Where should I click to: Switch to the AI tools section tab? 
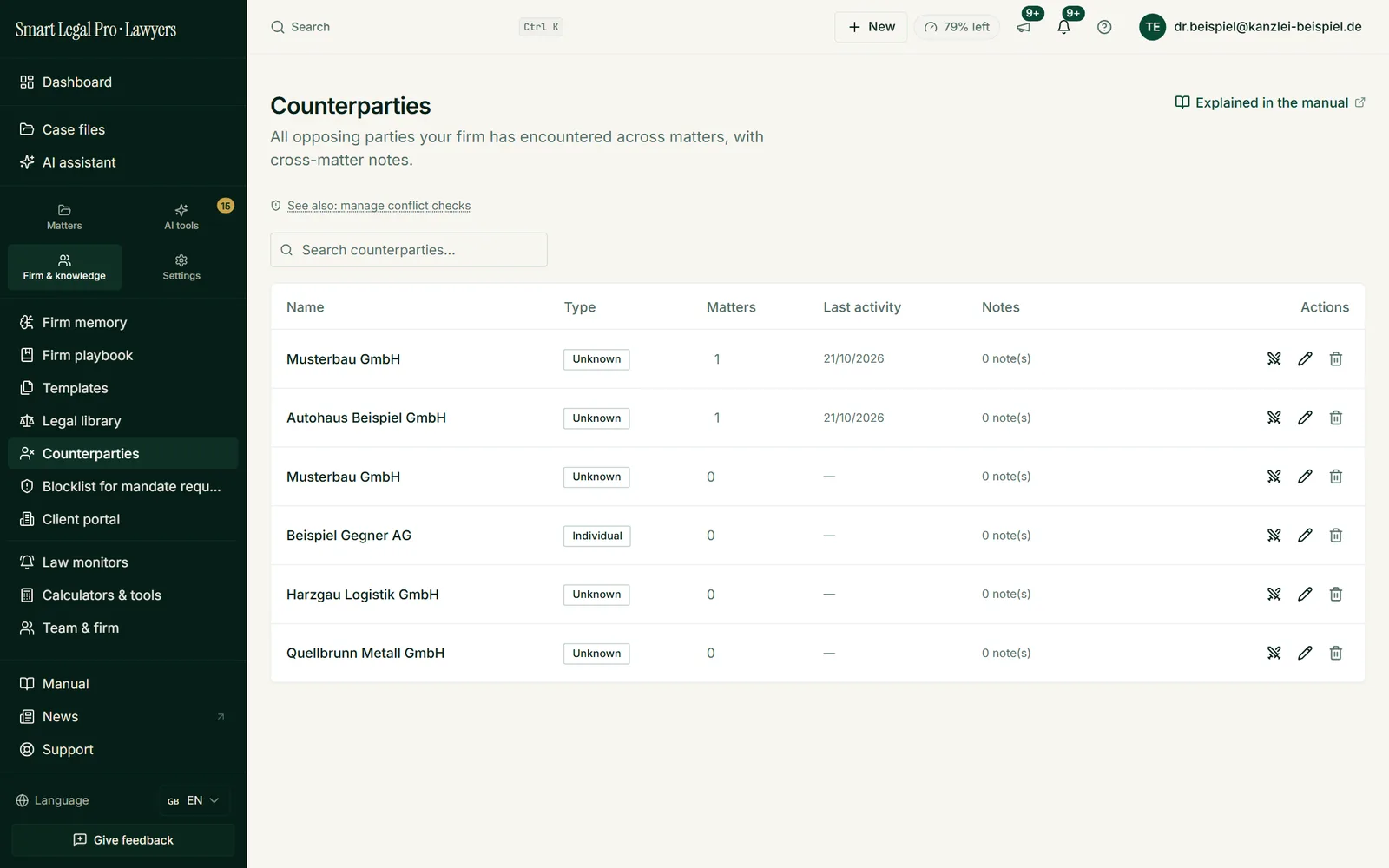[181, 217]
